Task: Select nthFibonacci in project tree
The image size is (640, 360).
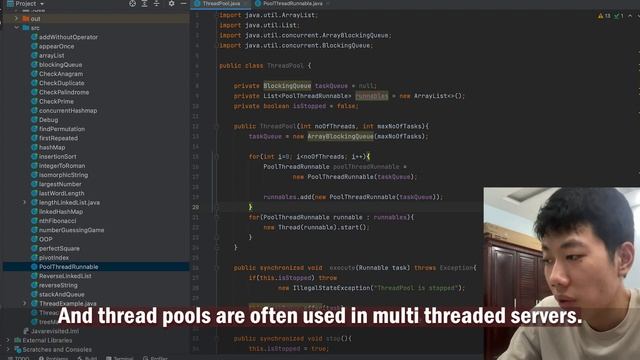Action: (x=58, y=221)
